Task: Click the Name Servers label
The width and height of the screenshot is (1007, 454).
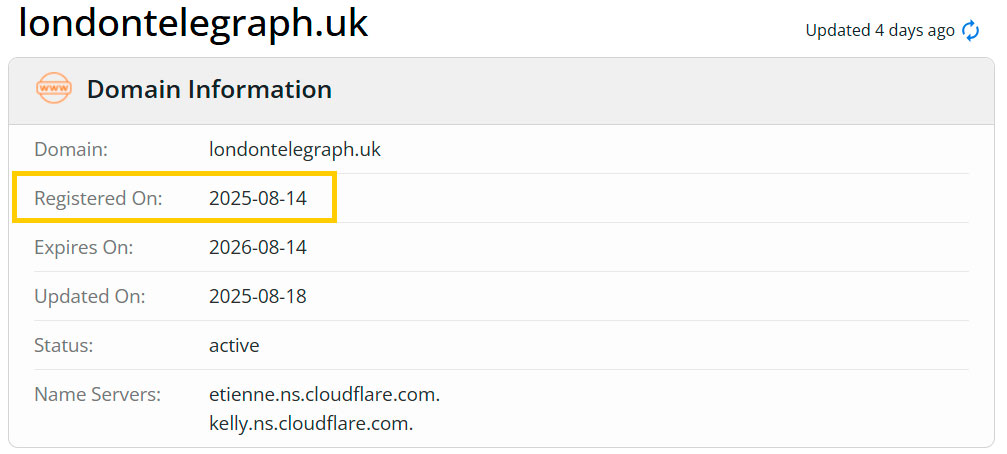Action: pos(98,394)
